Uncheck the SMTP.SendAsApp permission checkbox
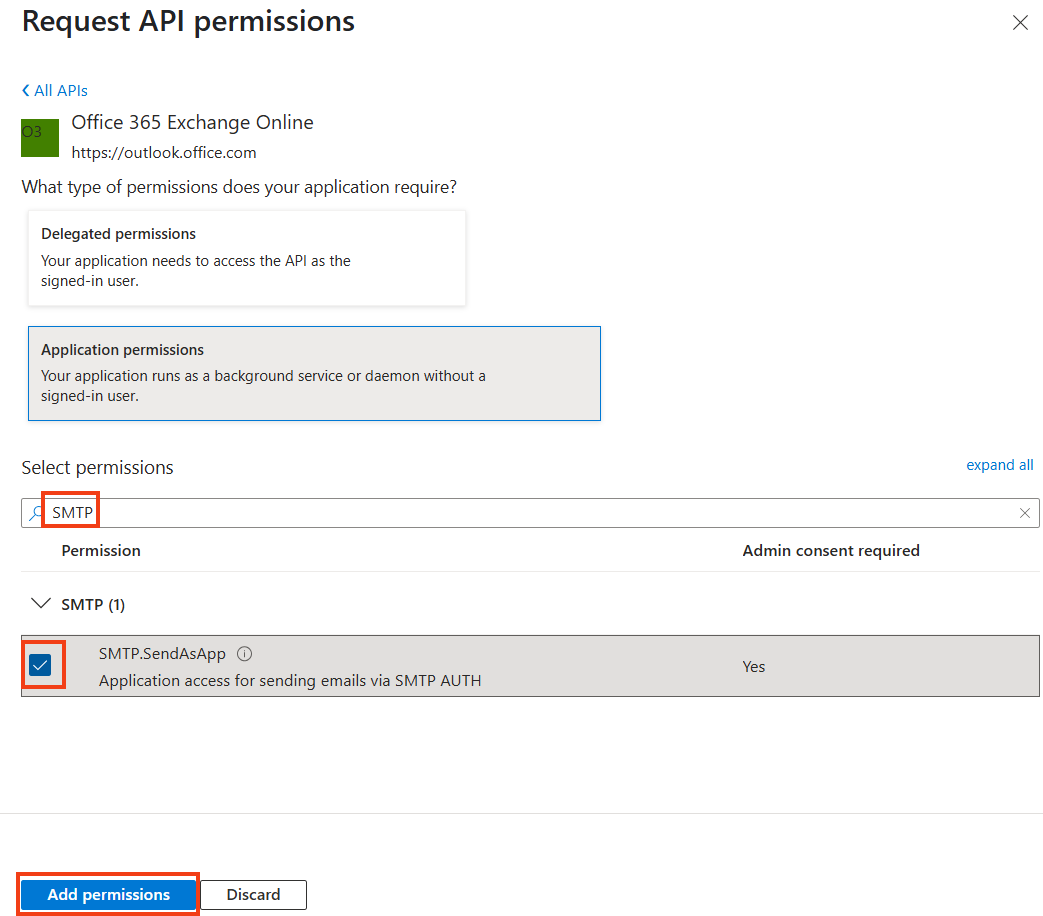 41,665
